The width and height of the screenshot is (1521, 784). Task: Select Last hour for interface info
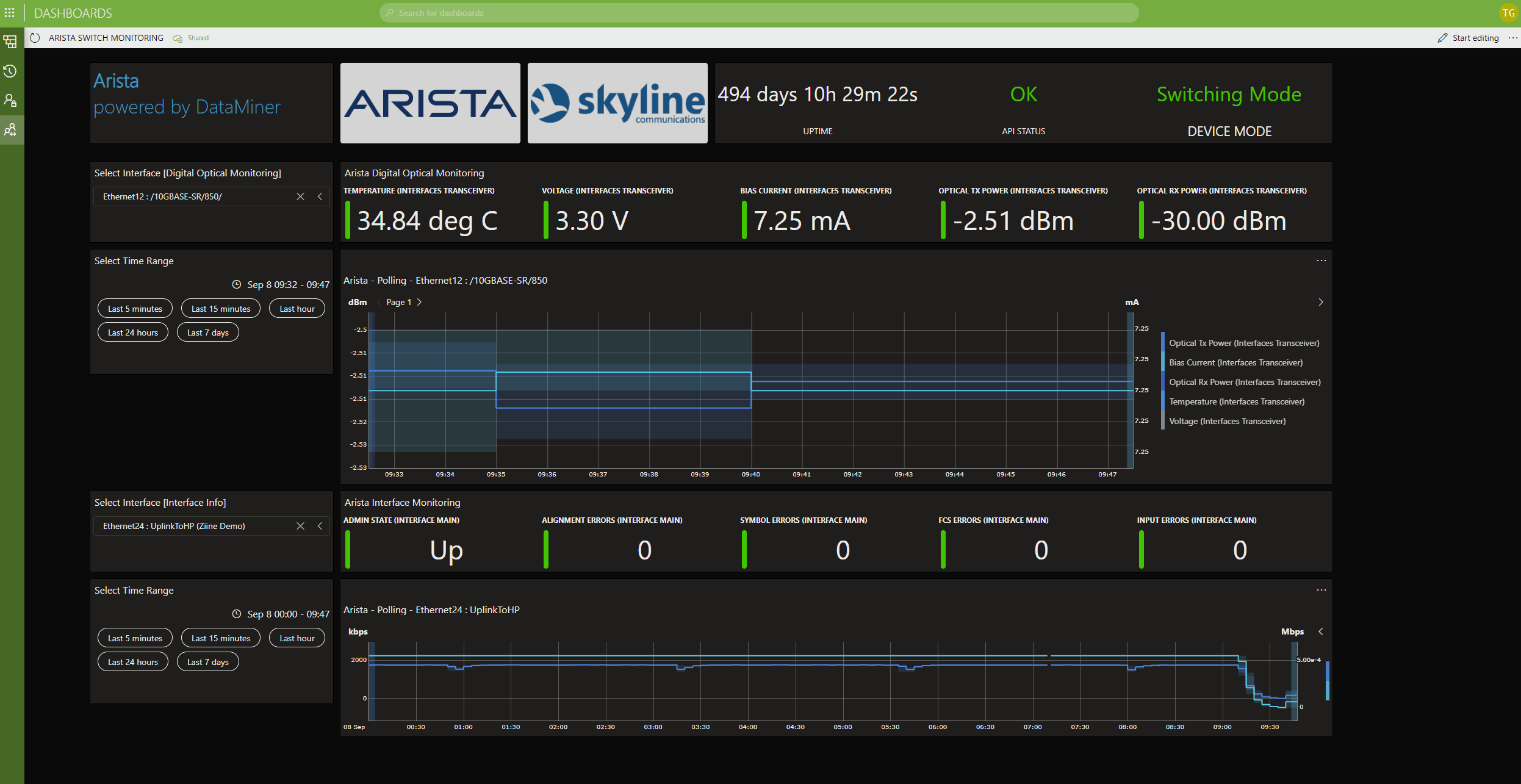coord(297,638)
